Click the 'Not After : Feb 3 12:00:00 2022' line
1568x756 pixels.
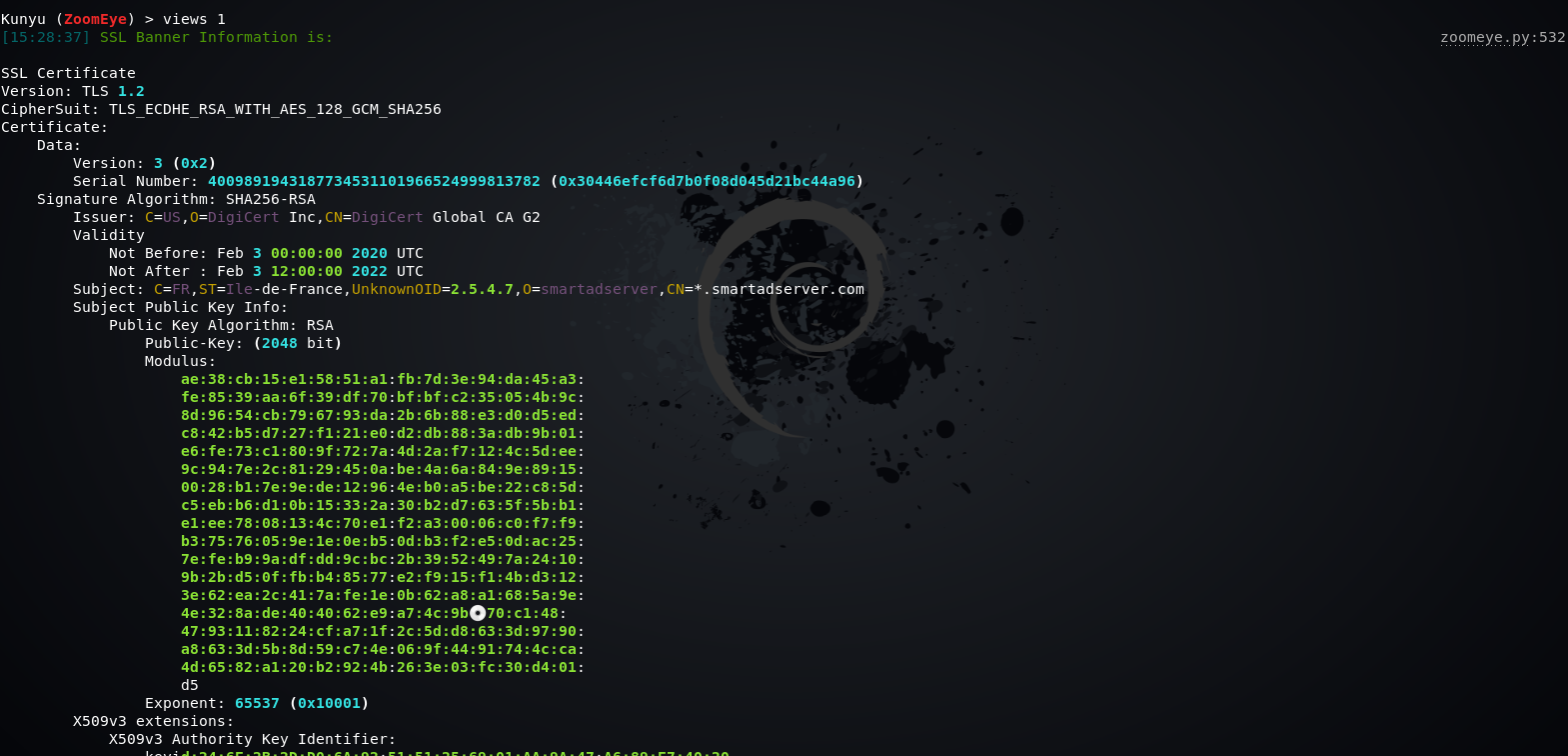pos(266,271)
